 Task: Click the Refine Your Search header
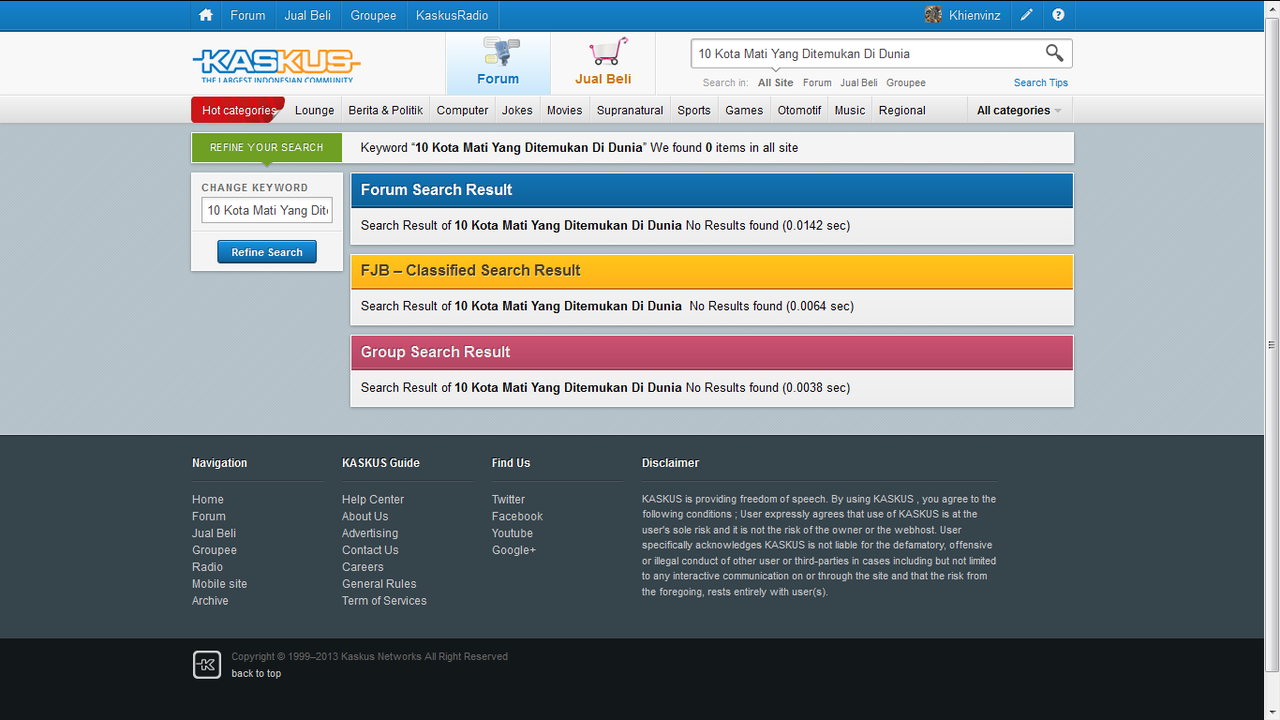pyautogui.click(x=267, y=147)
